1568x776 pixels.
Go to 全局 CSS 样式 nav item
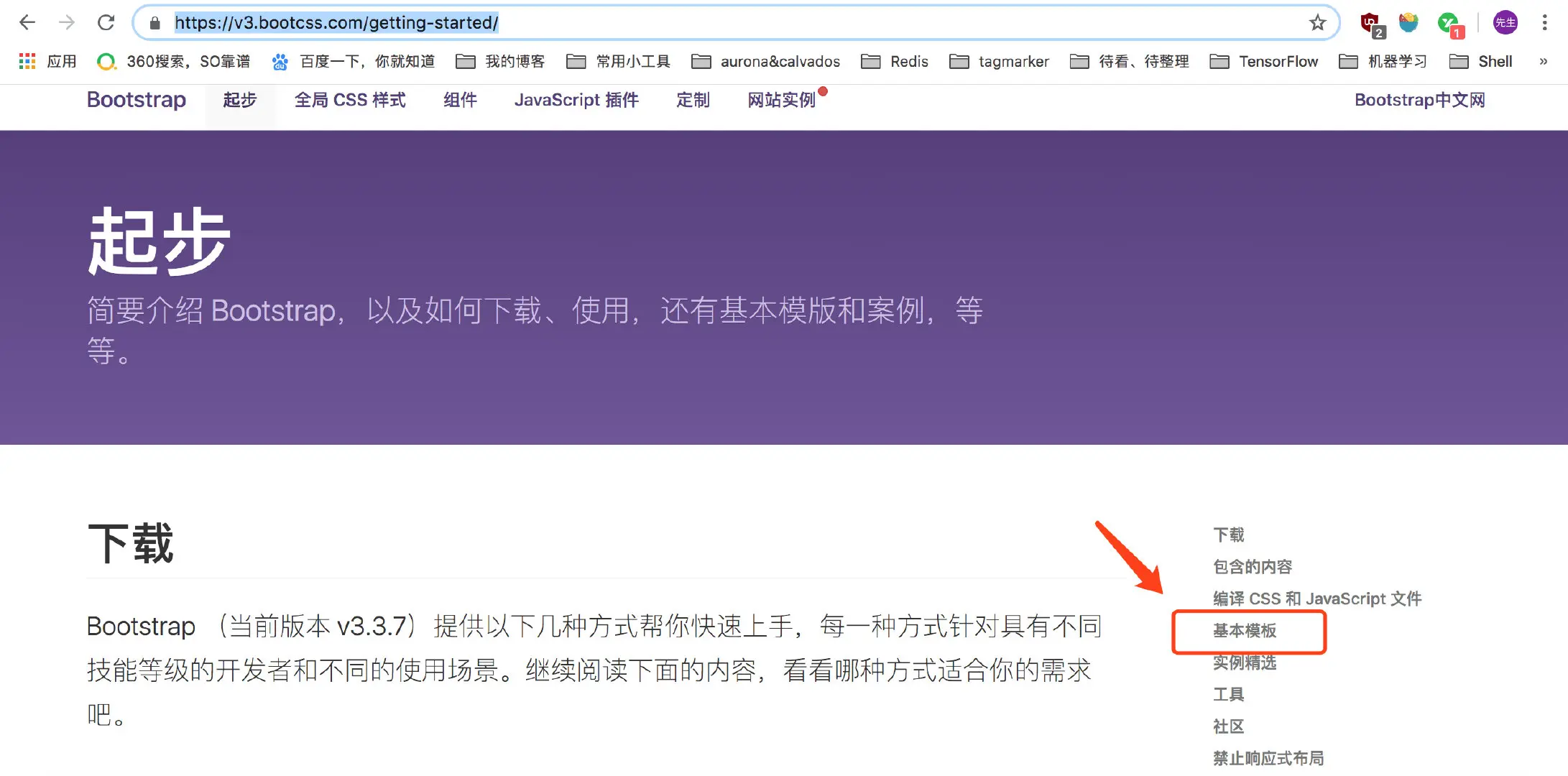click(350, 100)
